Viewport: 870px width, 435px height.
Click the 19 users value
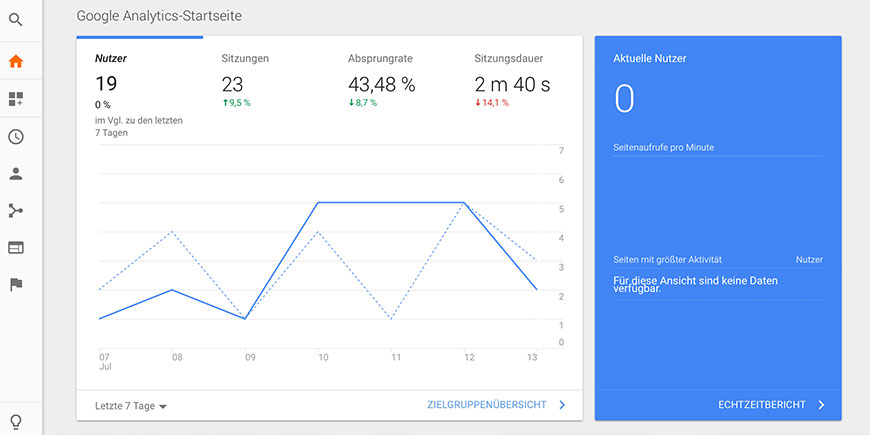(106, 84)
